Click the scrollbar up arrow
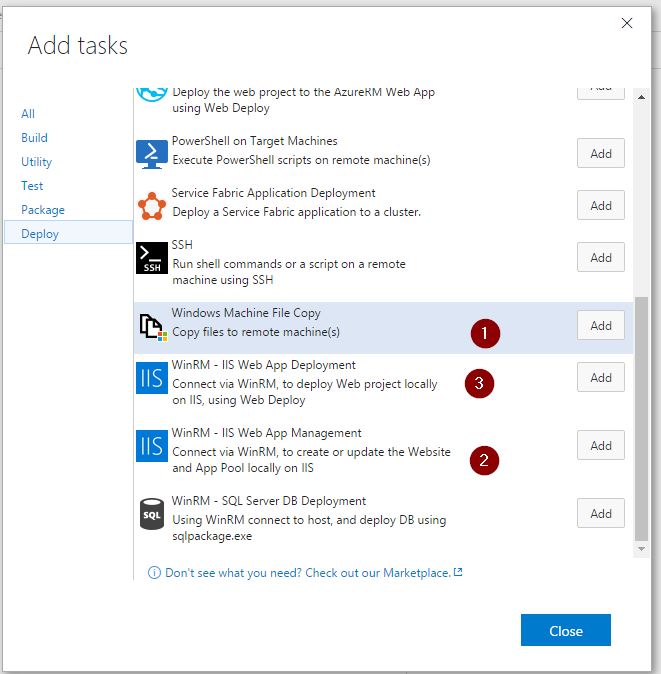This screenshot has height=674, width=661. tap(641, 97)
